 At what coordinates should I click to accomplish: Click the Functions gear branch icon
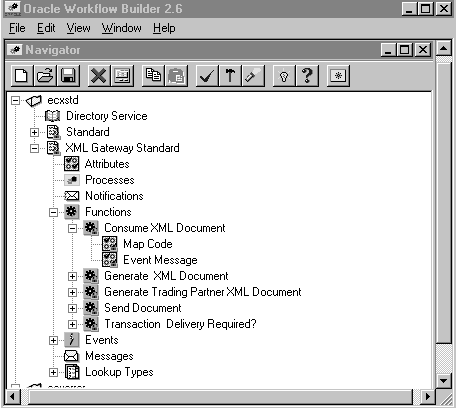pos(72,212)
